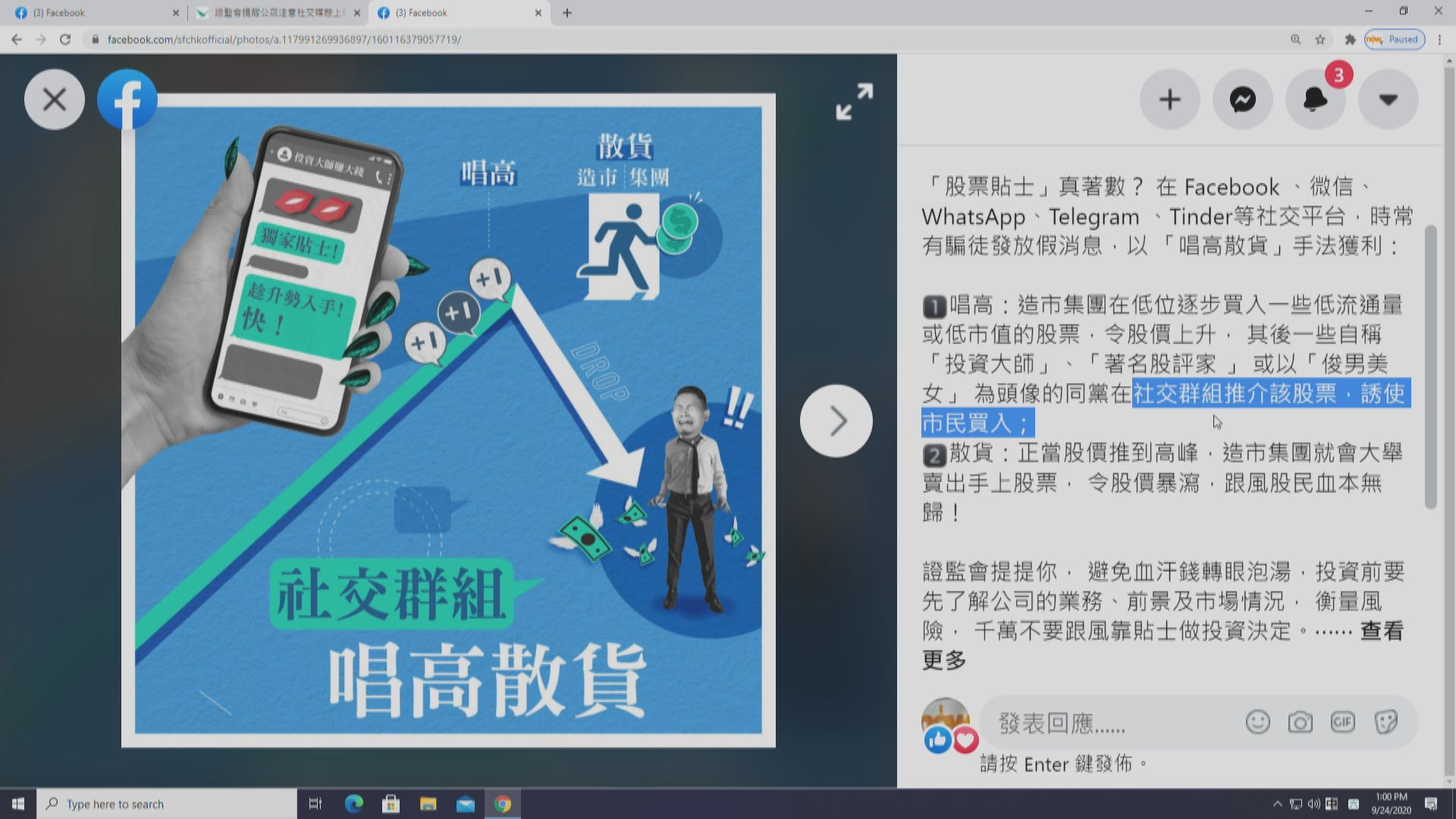The image size is (1456, 819).
Task: Click the Create plus icon
Action: click(x=1169, y=99)
